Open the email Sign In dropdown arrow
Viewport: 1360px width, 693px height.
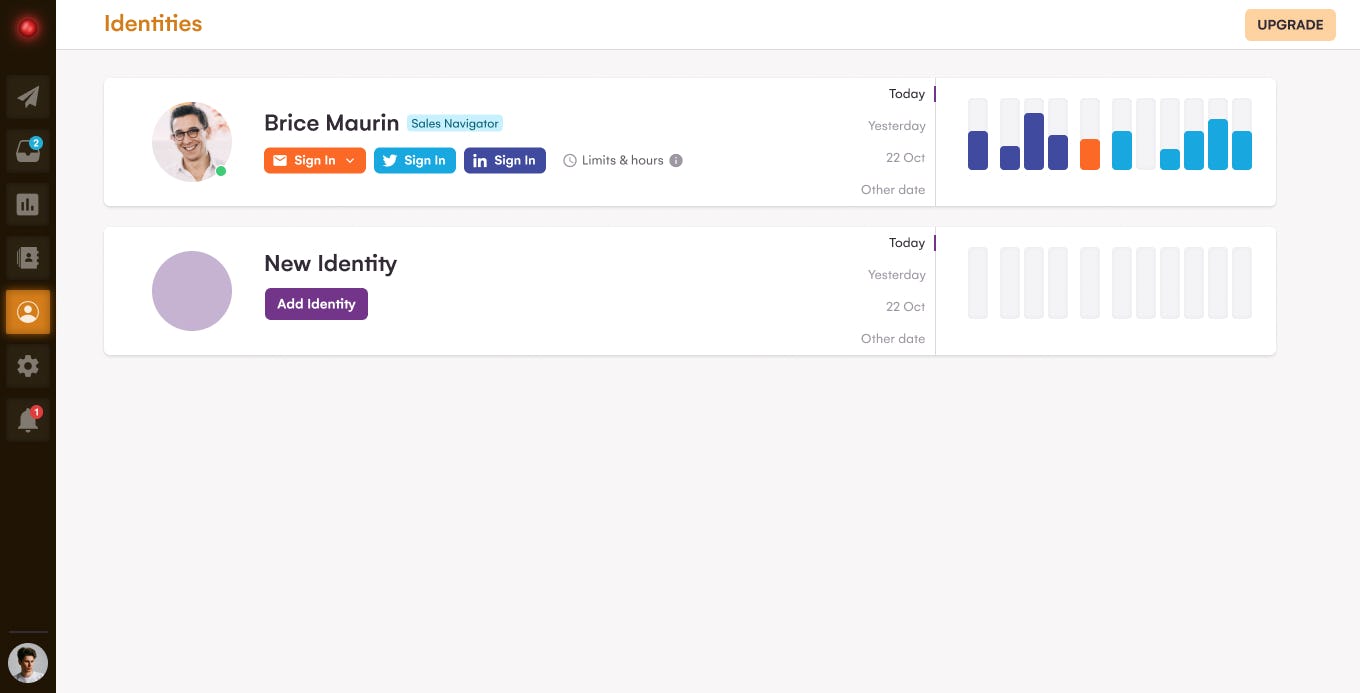[x=350, y=160]
